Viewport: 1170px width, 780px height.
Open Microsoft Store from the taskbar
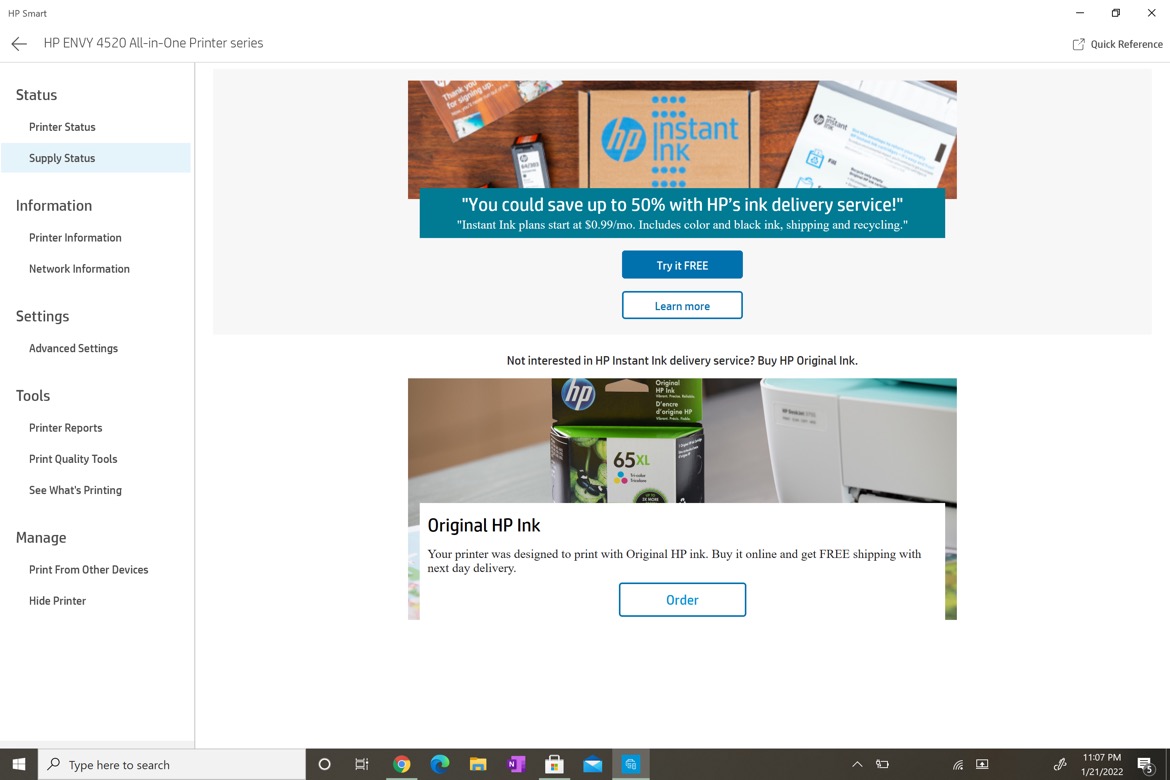(x=554, y=764)
